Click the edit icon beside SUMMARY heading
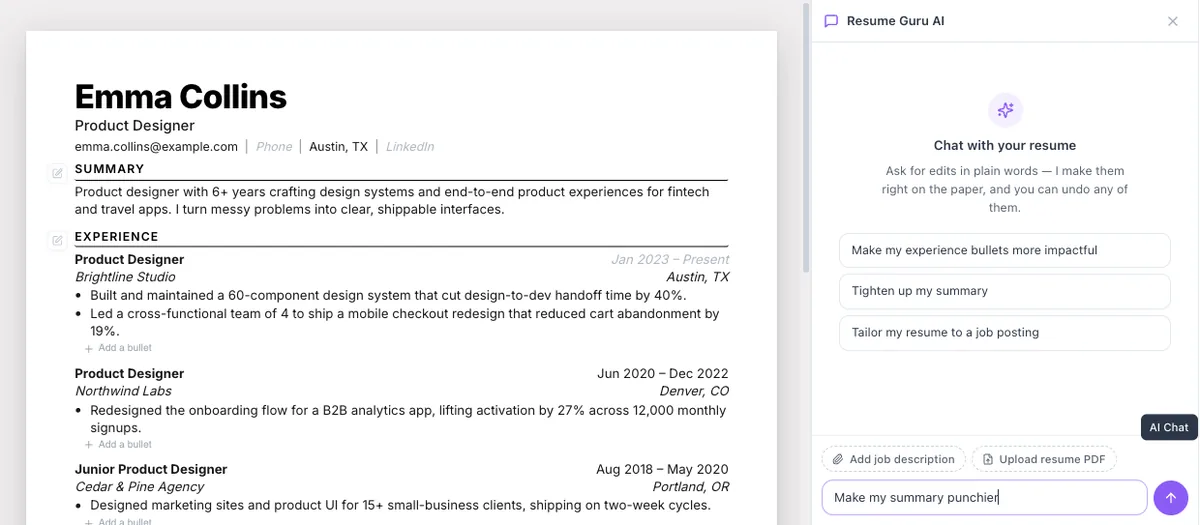The height and width of the screenshot is (525, 1200). tap(57, 173)
